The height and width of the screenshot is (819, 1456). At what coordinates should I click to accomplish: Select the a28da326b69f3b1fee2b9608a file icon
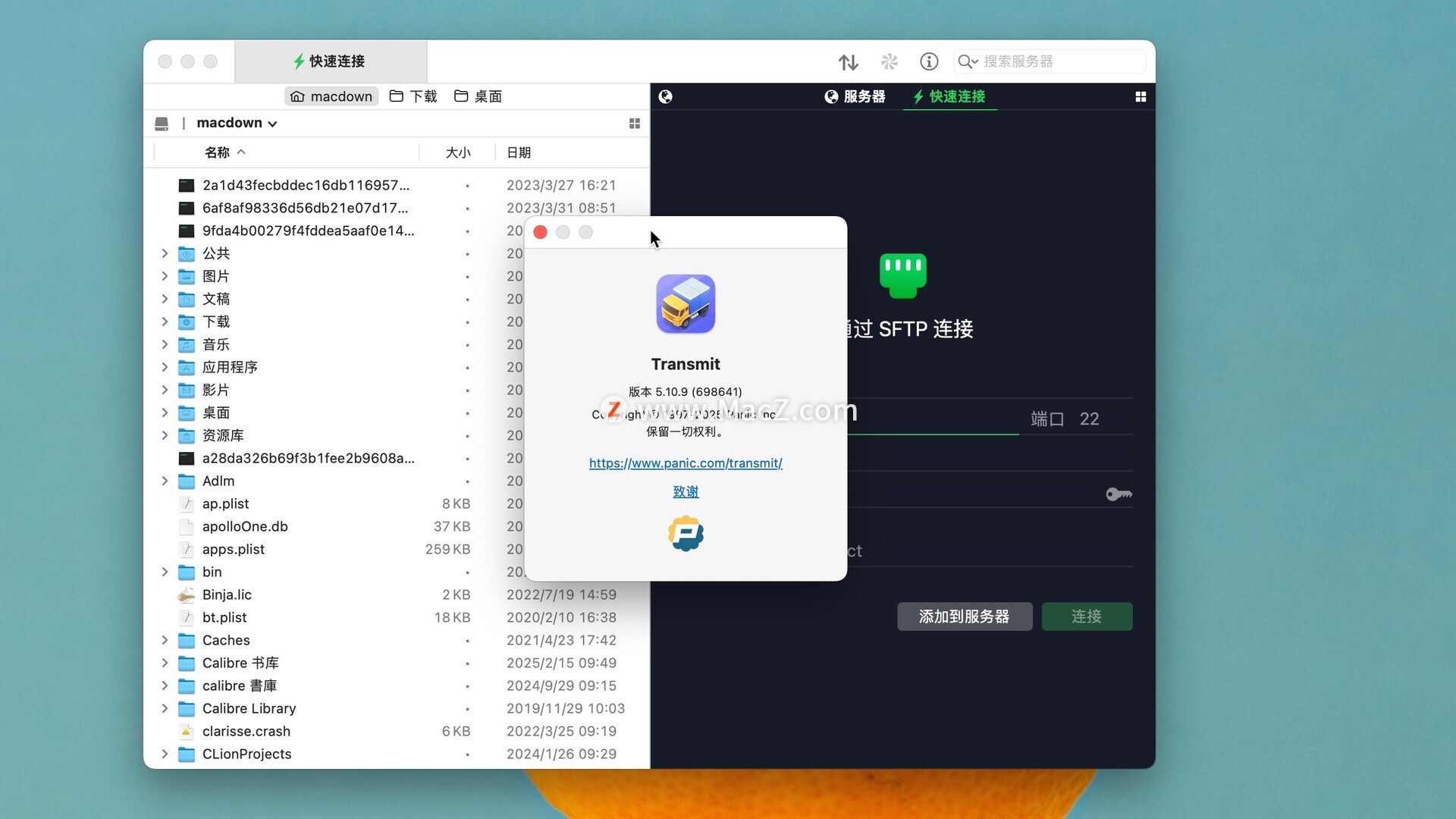(x=187, y=458)
